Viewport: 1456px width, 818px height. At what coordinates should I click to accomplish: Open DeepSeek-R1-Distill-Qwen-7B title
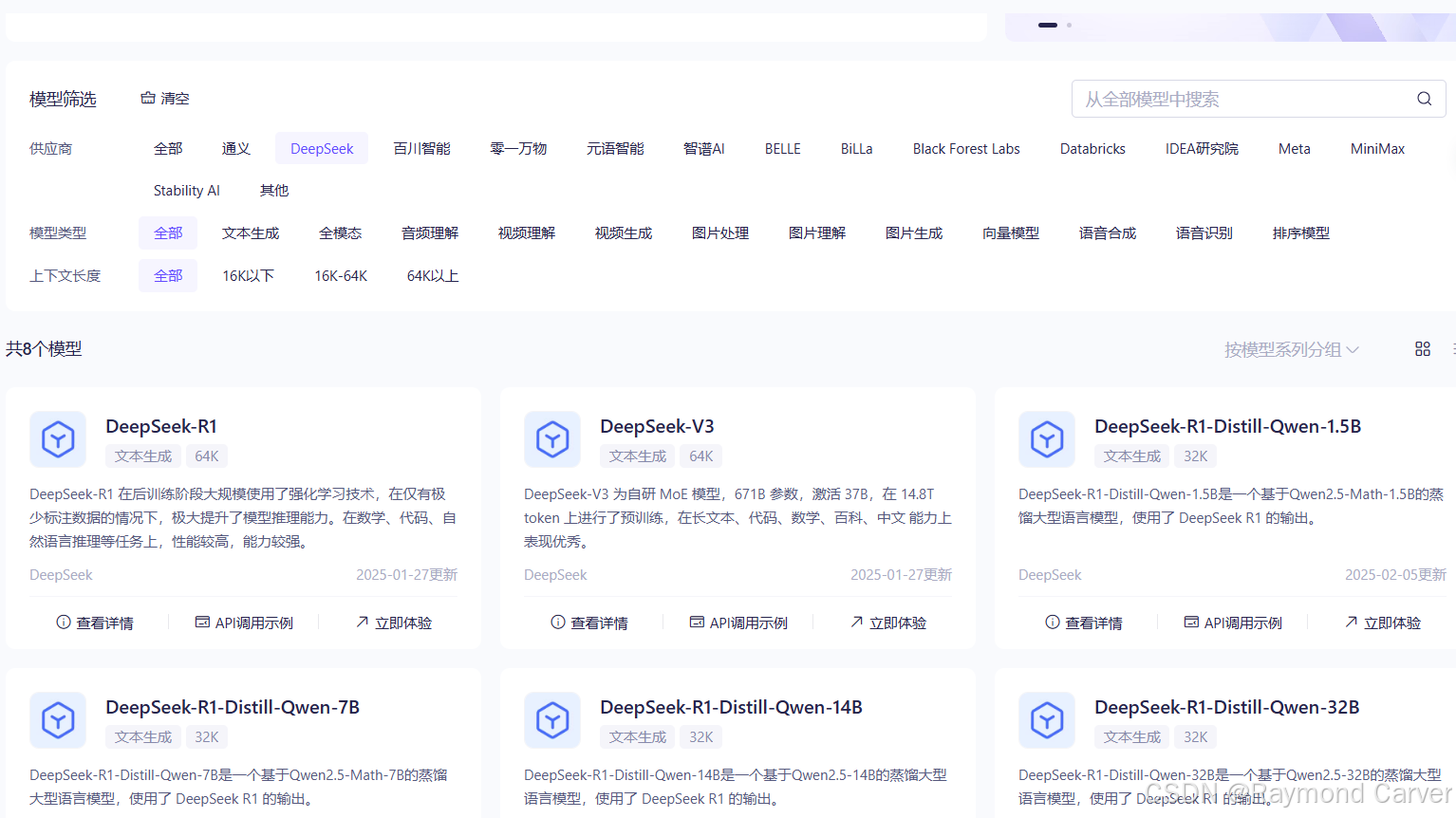pos(233,707)
